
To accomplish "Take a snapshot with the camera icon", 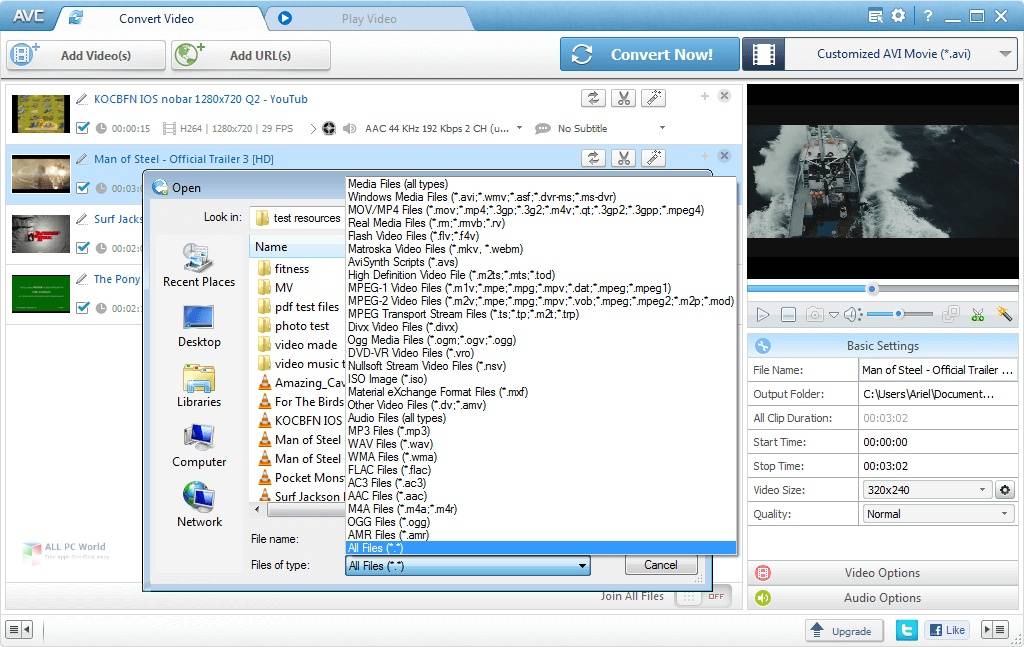I will pyautogui.click(x=814, y=313).
